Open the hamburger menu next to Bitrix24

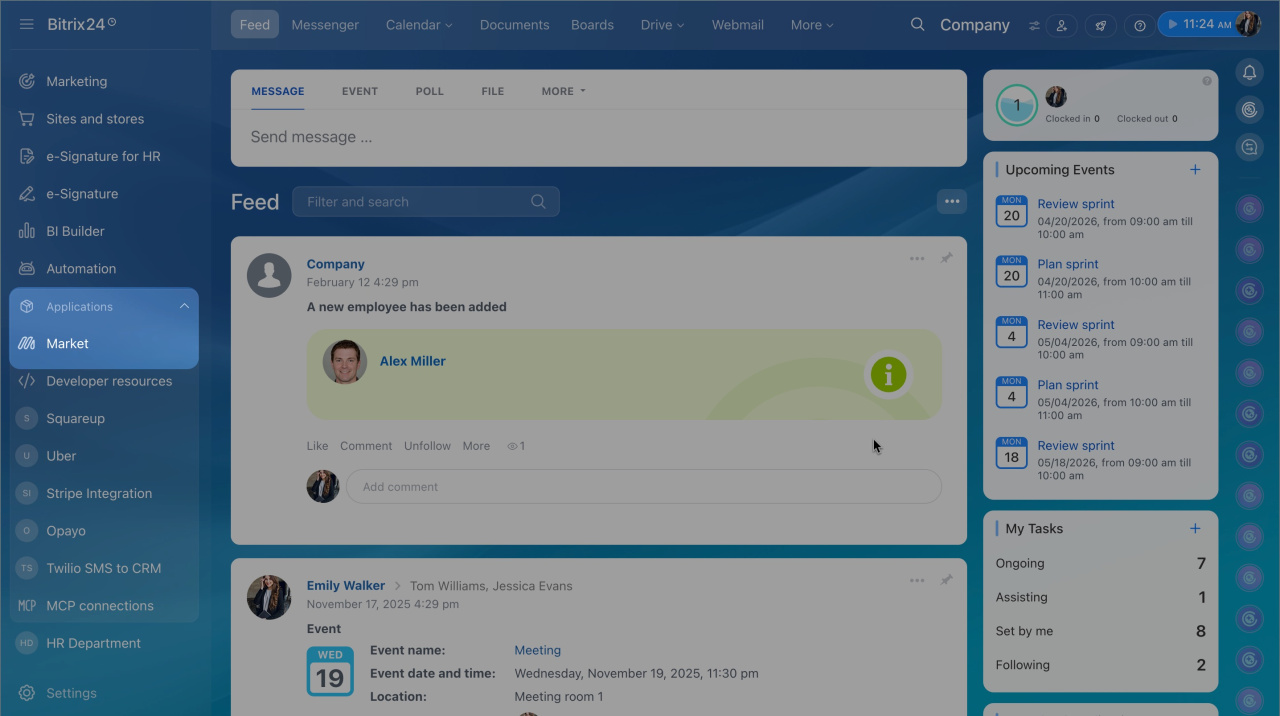27,24
